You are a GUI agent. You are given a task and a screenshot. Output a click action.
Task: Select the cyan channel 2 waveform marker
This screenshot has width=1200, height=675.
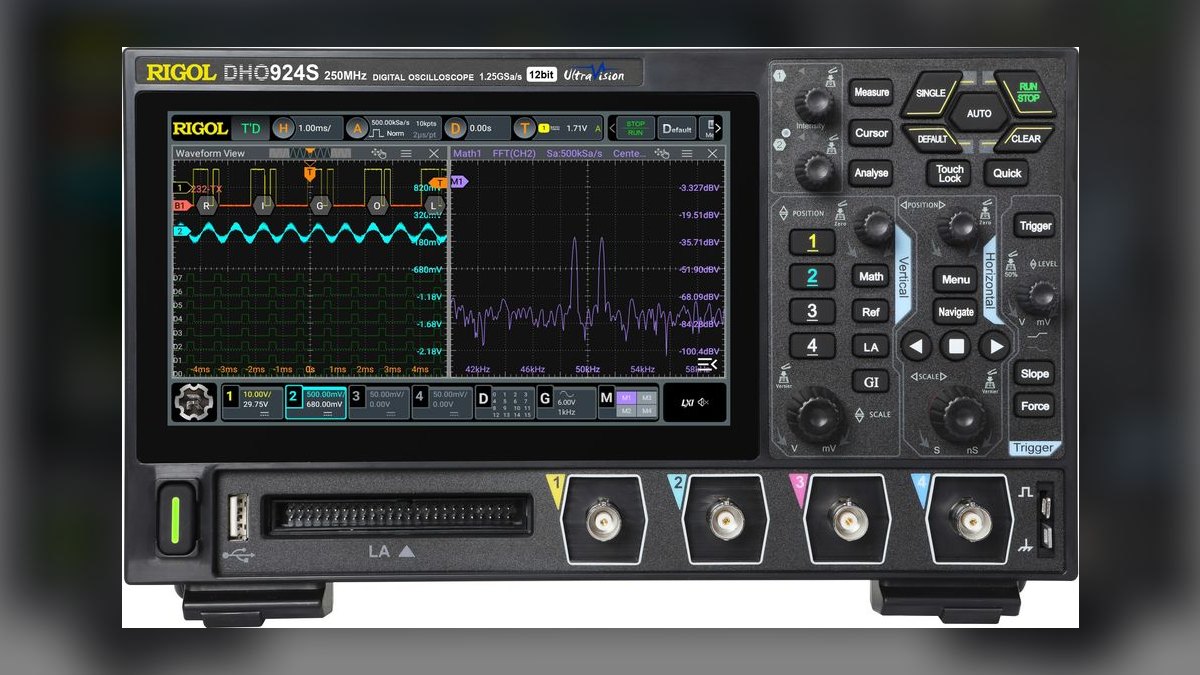coord(181,231)
